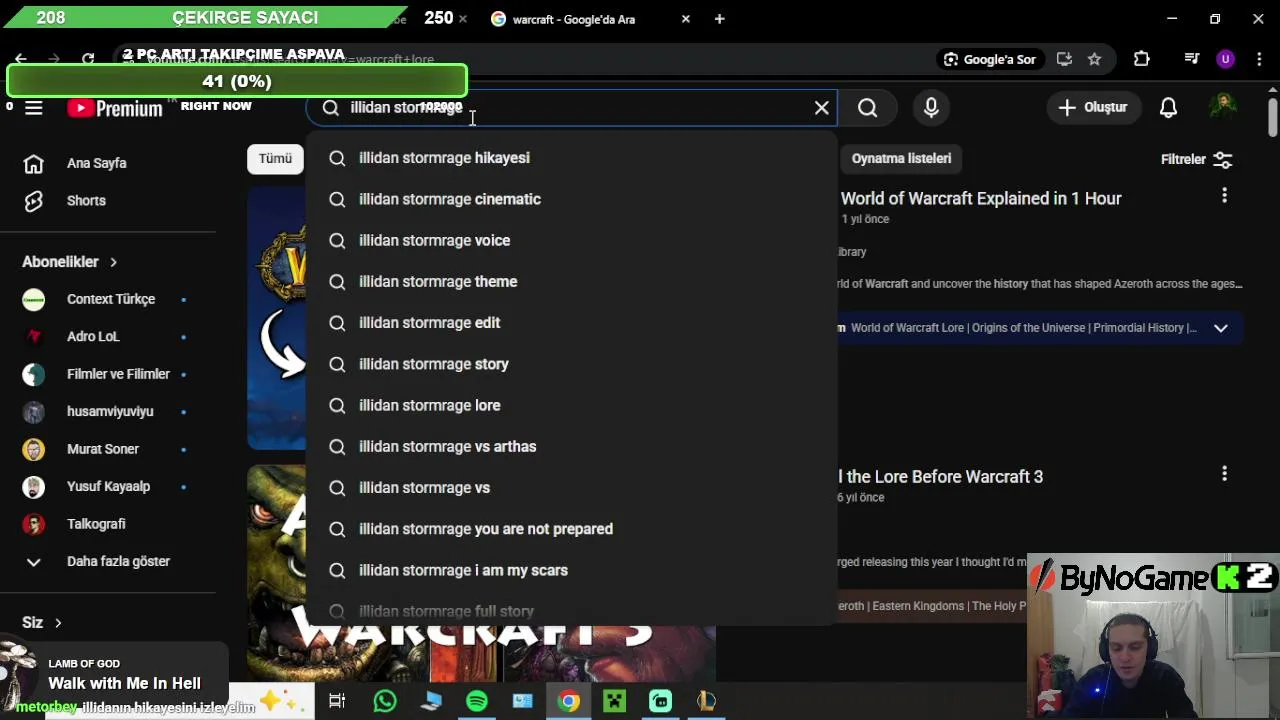Open WhatsApp from the taskbar
The image size is (1280, 720).
click(x=385, y=701)
